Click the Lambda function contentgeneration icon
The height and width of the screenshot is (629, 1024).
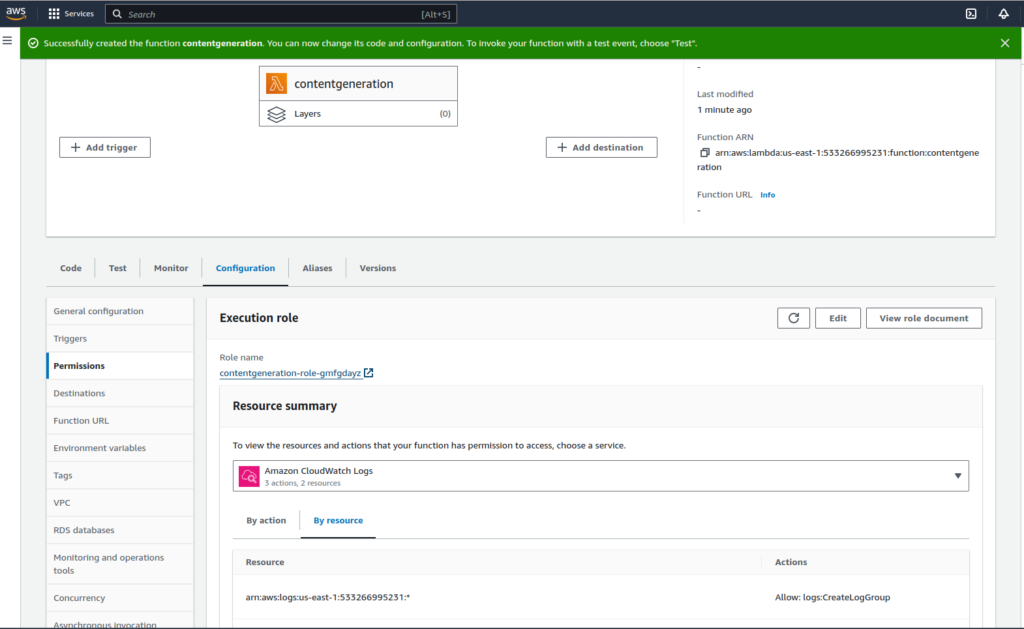(x=276, y=84)
